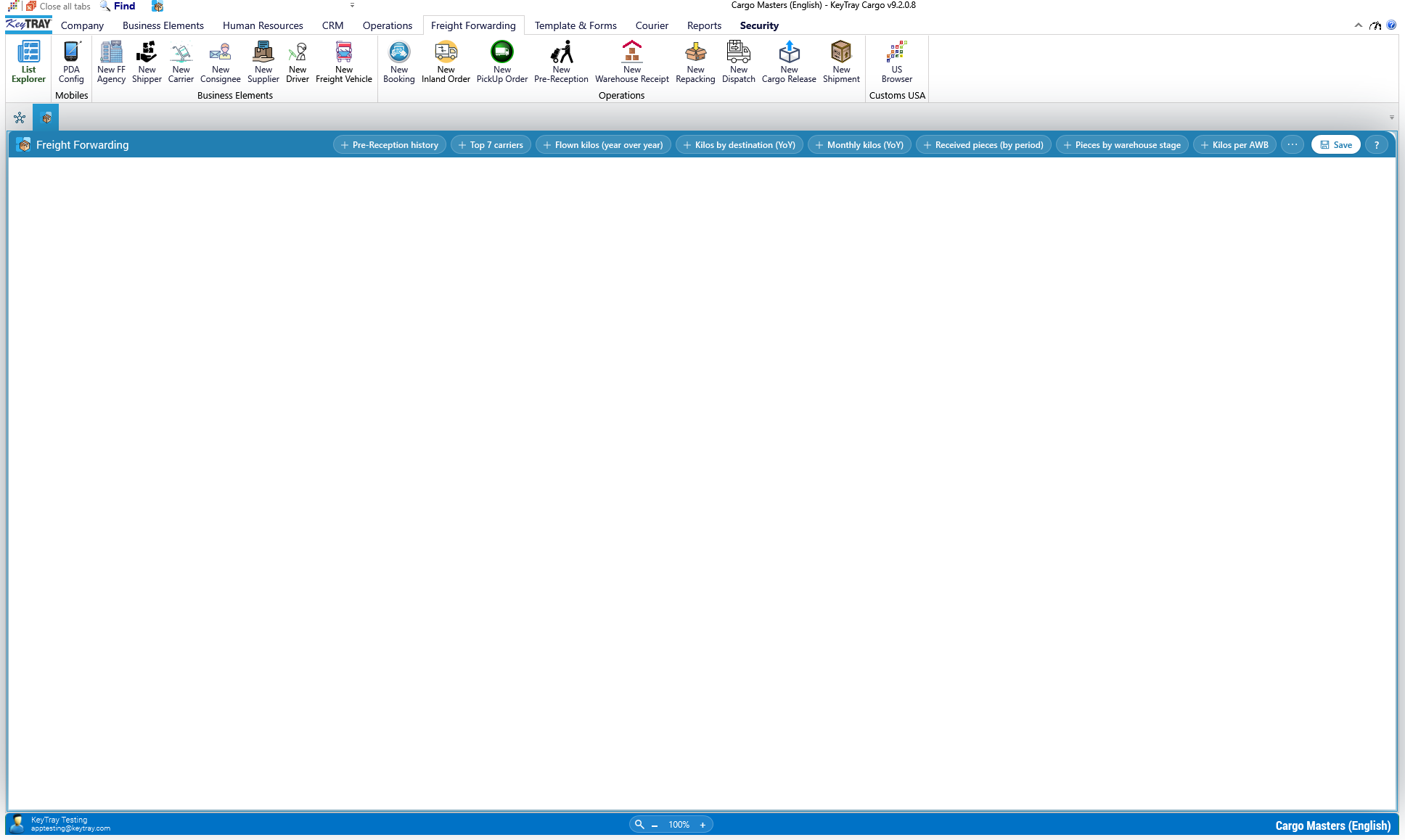This screenshot has height=840, width=1405.
Task: Open PDA Config under Mobiles
Action: click(x=71, y=62)
